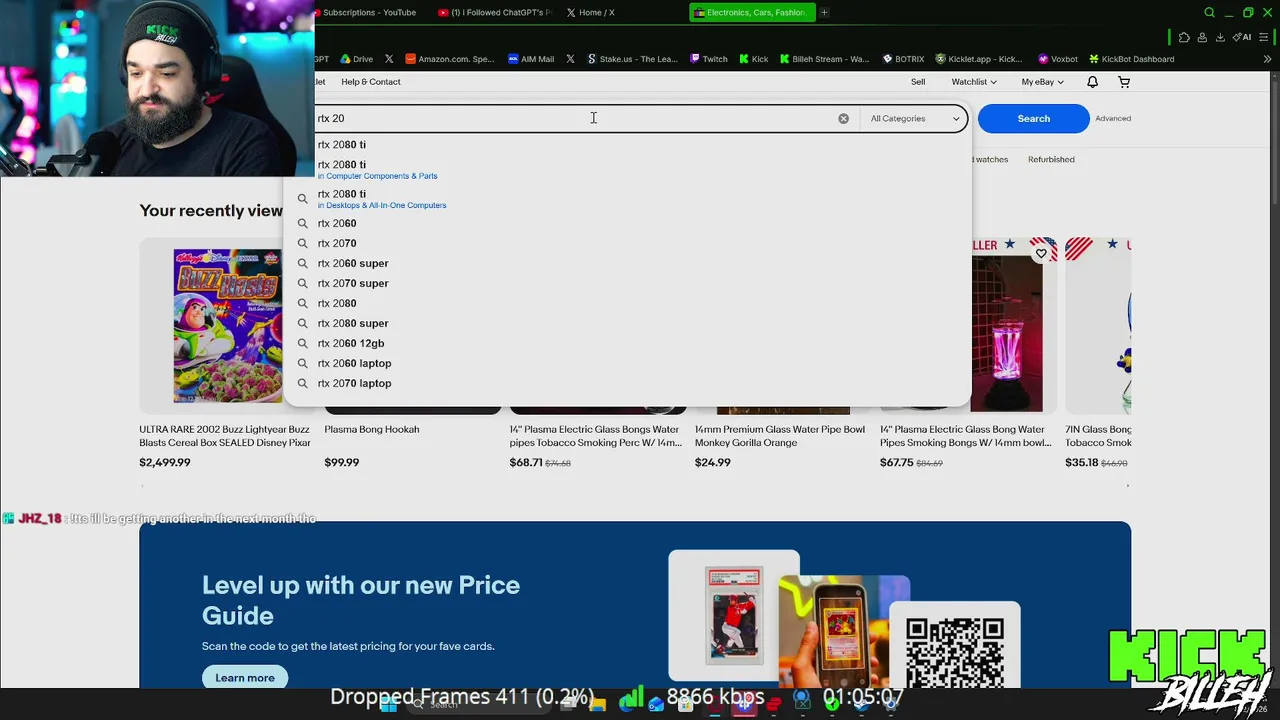Open eBay notifications bell
The image size is (1280, 720).
tap(1092, 82)
